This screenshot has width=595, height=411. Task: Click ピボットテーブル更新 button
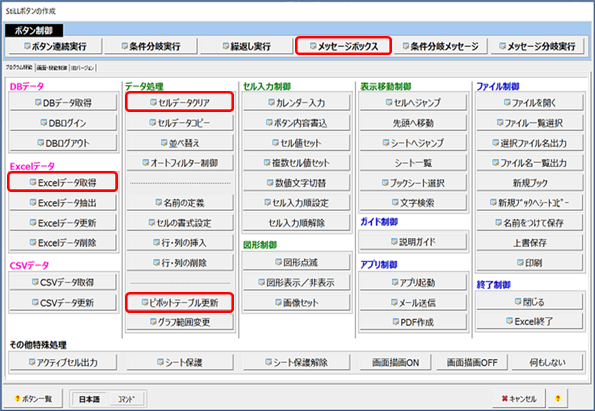(179, 303)
